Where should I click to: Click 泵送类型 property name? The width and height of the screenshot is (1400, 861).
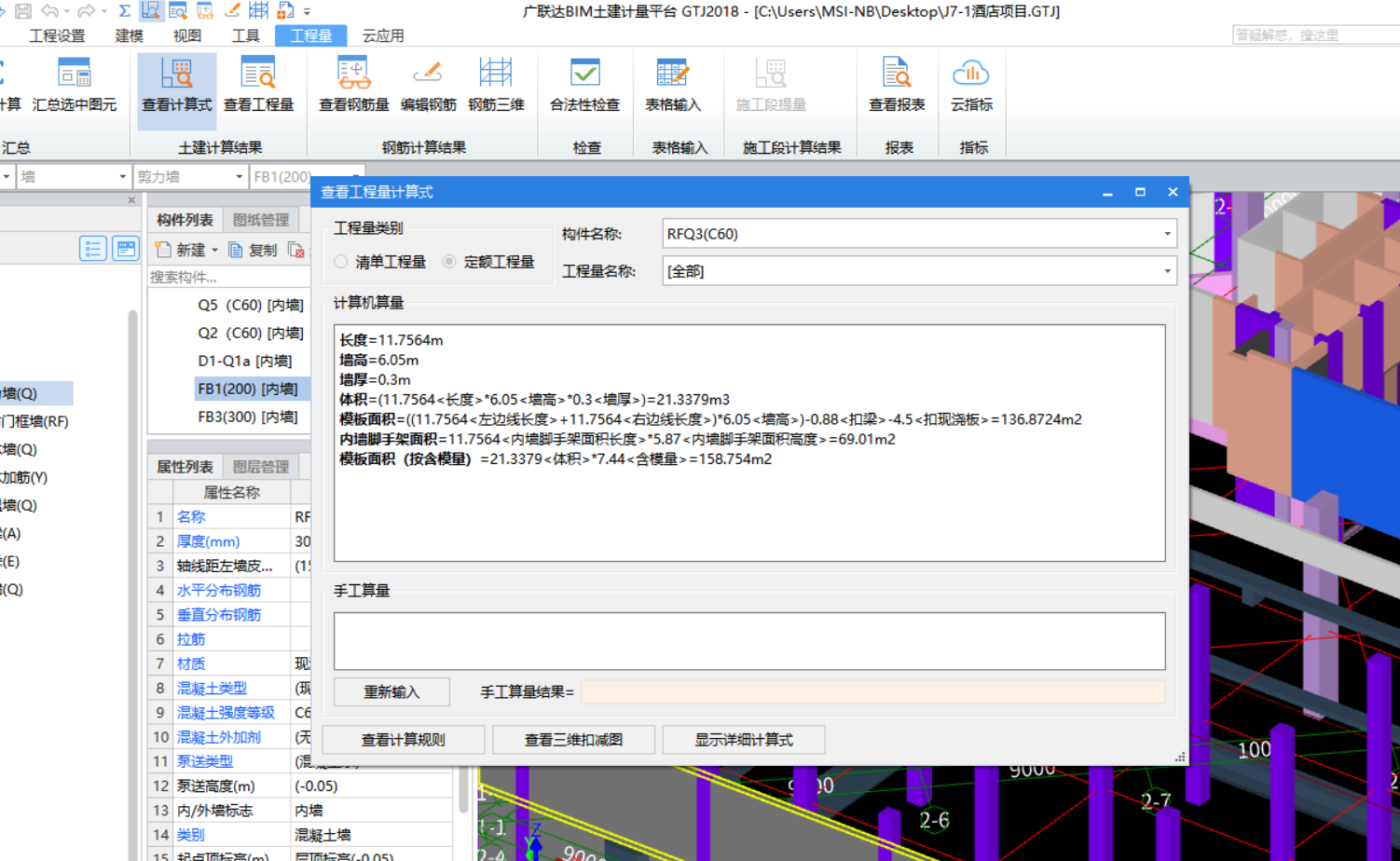[205, 761]
